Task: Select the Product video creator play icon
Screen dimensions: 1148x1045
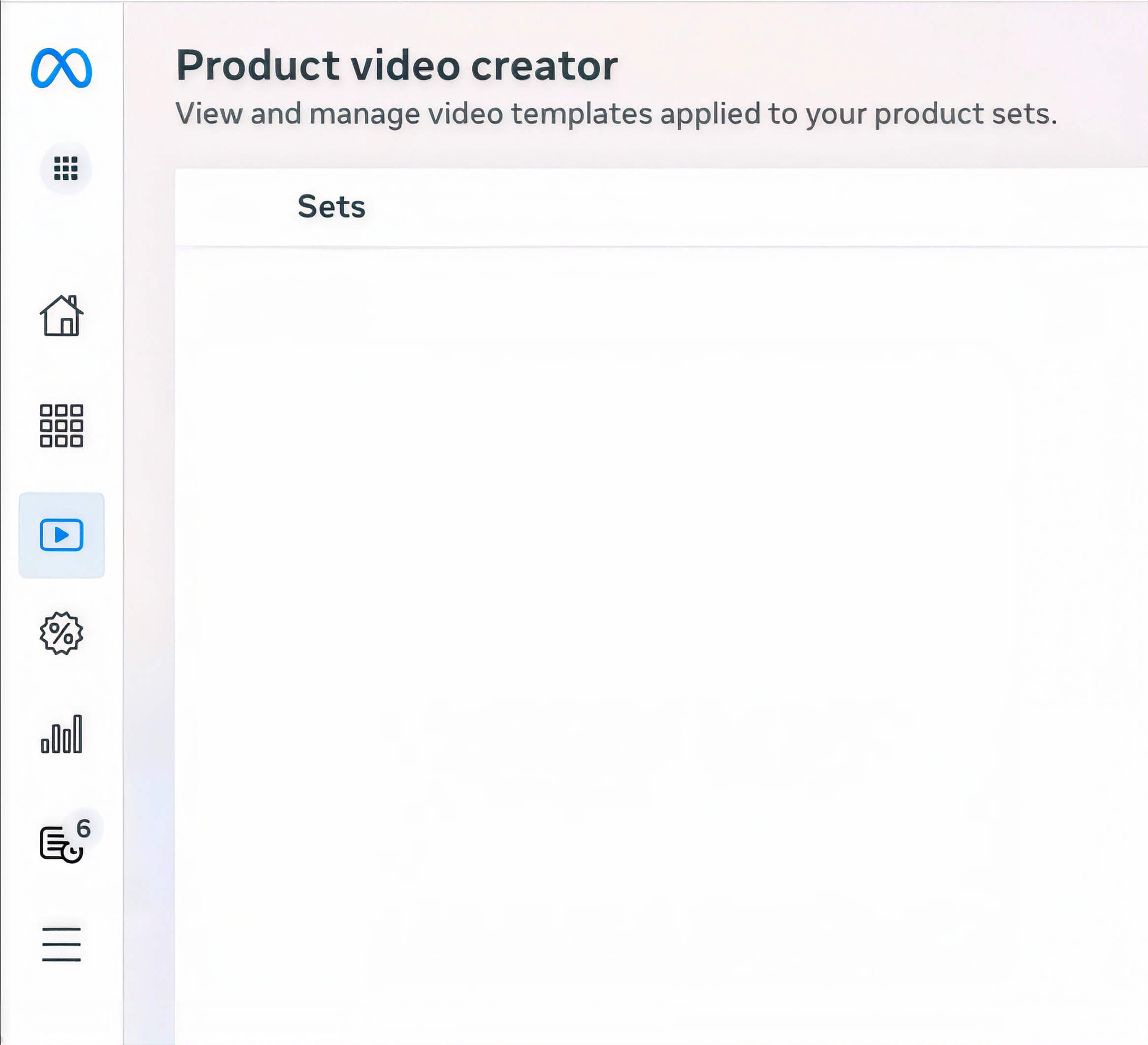Action: 62,535
